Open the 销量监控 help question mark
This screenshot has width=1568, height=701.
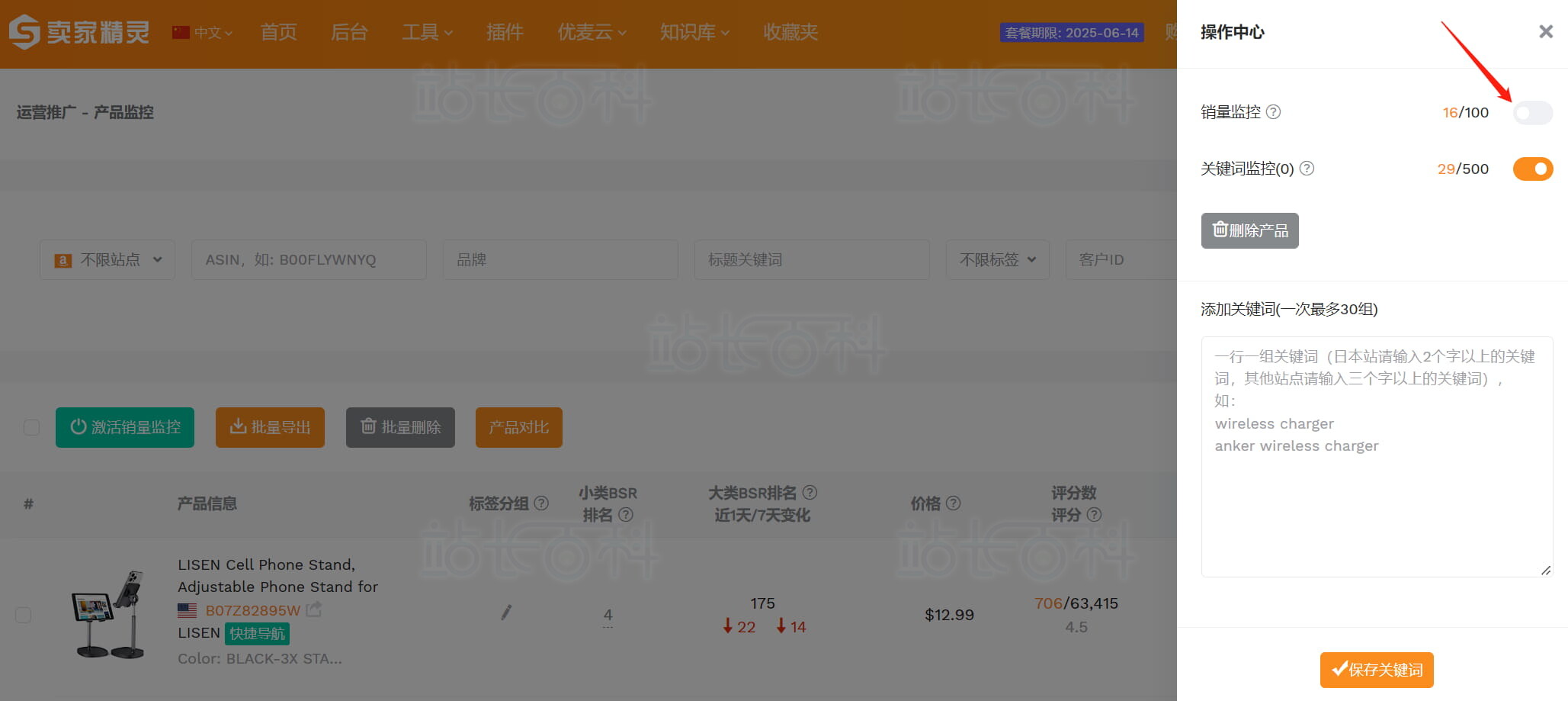1273,112
